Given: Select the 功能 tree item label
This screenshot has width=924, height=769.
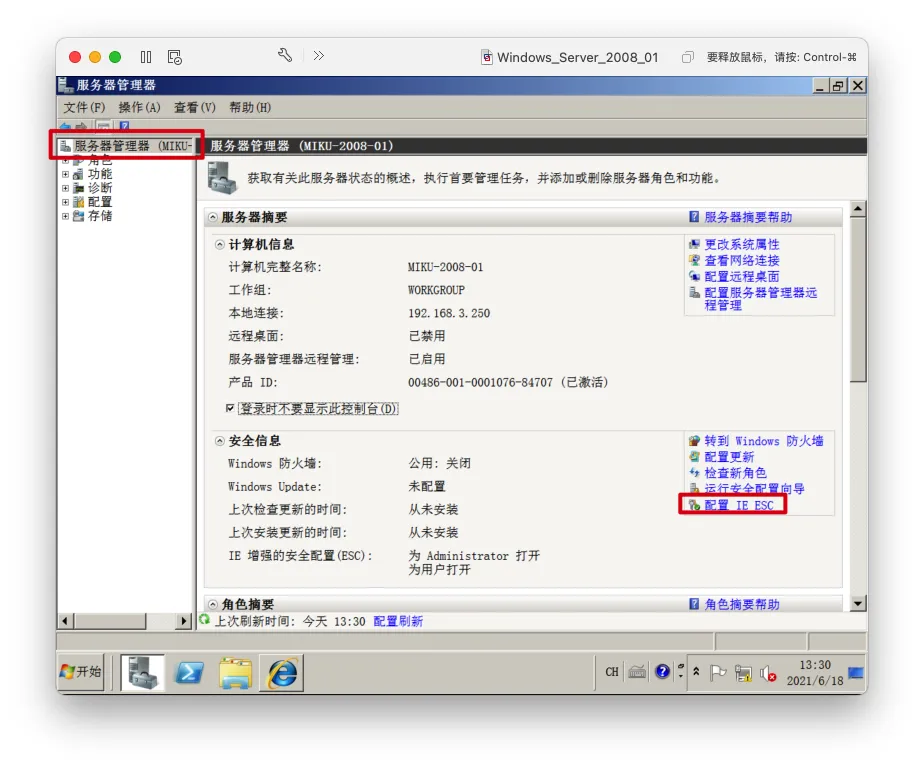Looking at the screenshot, I should 100,174.
